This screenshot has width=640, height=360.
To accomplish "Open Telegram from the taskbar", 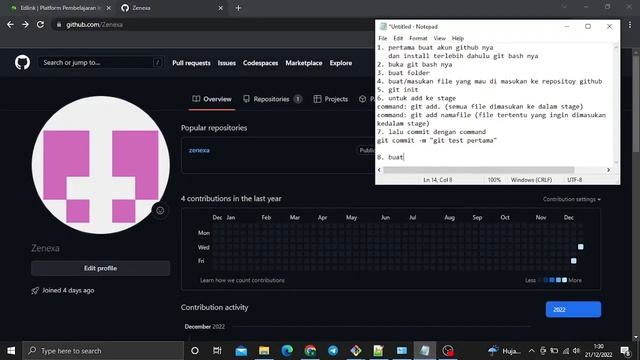I will [x=333, y=351].
